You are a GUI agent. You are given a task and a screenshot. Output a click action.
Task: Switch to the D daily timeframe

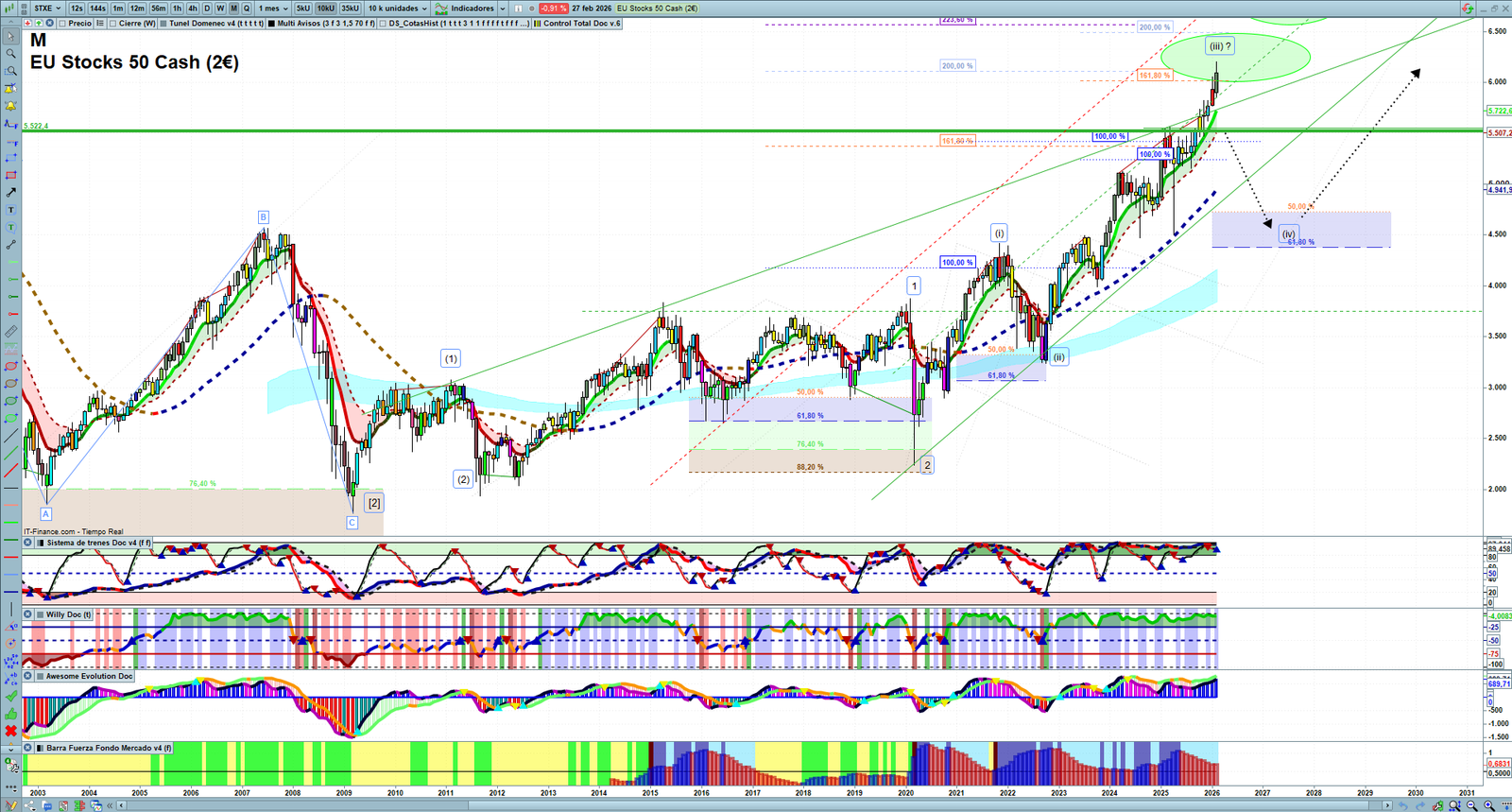point(207,9)
